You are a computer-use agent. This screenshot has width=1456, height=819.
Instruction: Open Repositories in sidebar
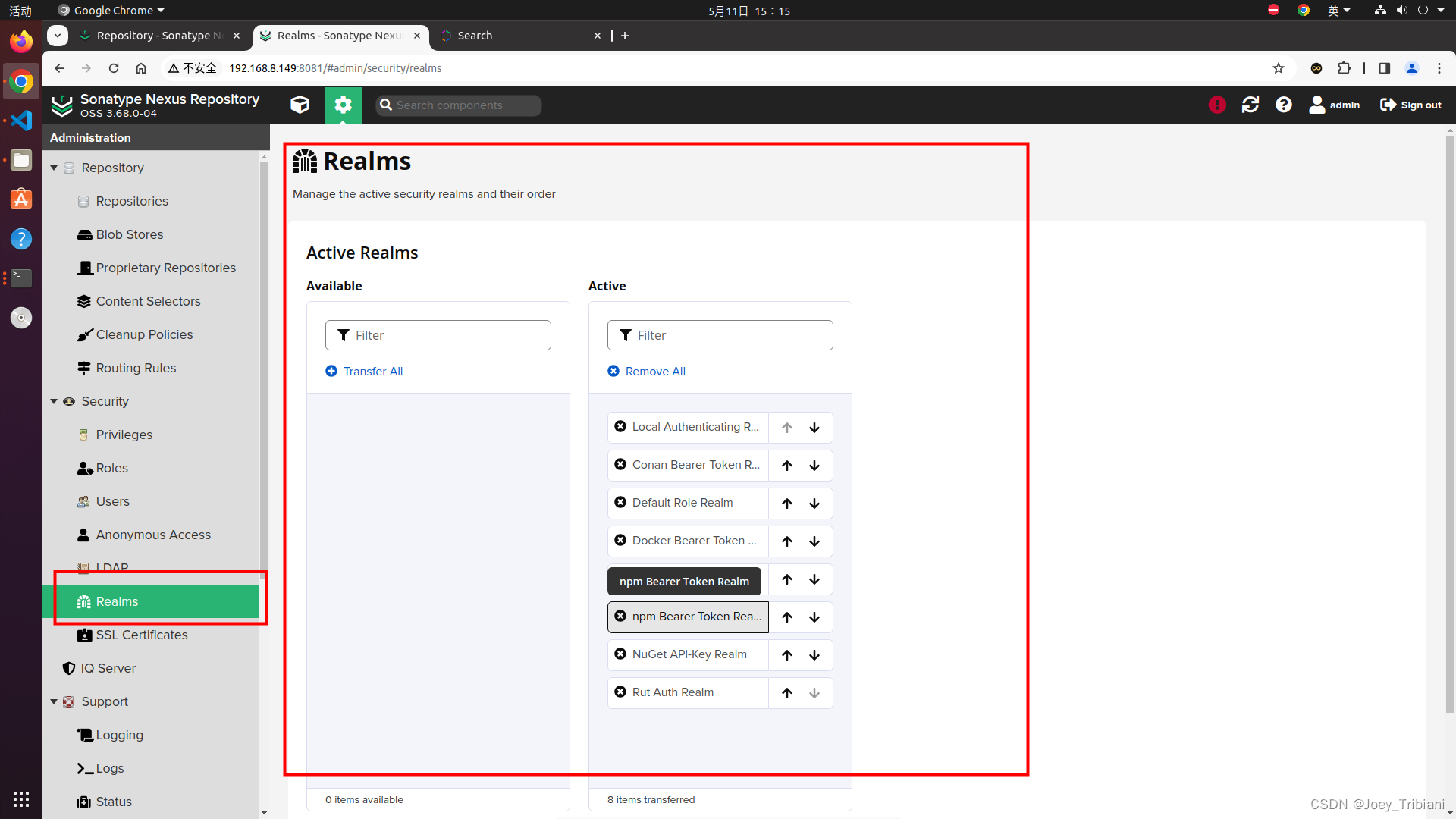[x=132, y=201]
